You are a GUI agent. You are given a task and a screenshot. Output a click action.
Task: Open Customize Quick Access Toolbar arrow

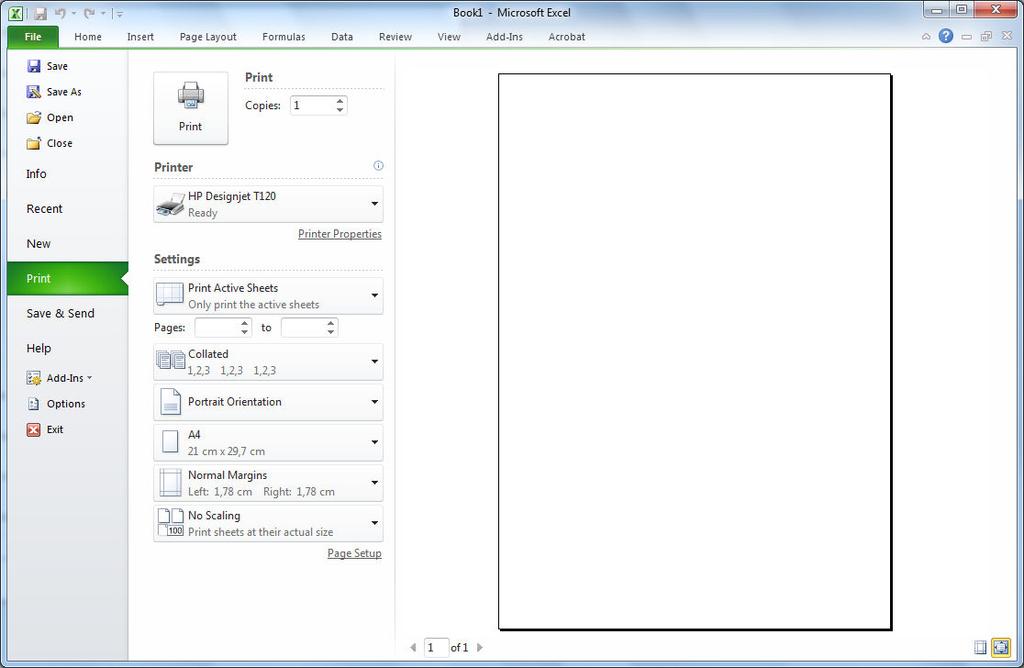coord(119,13)
